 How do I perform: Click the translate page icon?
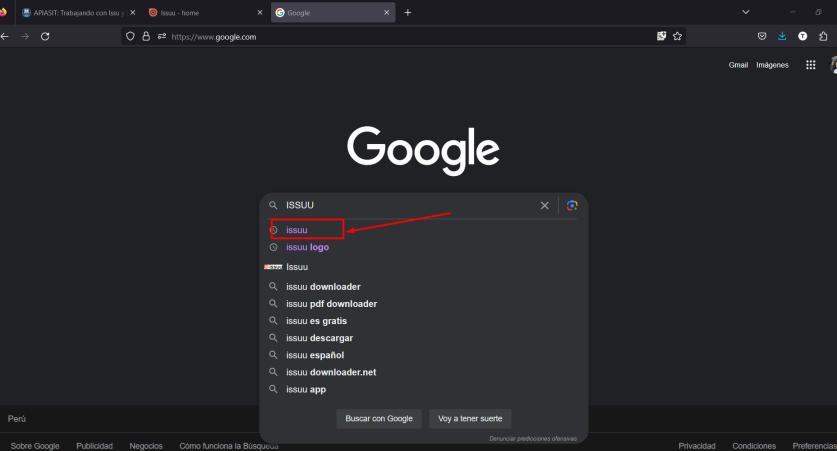(x=661, y=36)
